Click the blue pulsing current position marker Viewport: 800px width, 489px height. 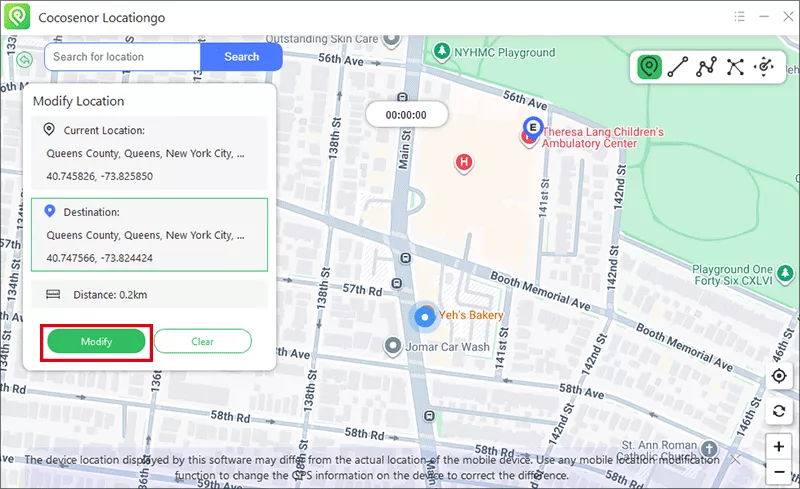point(424,317)
